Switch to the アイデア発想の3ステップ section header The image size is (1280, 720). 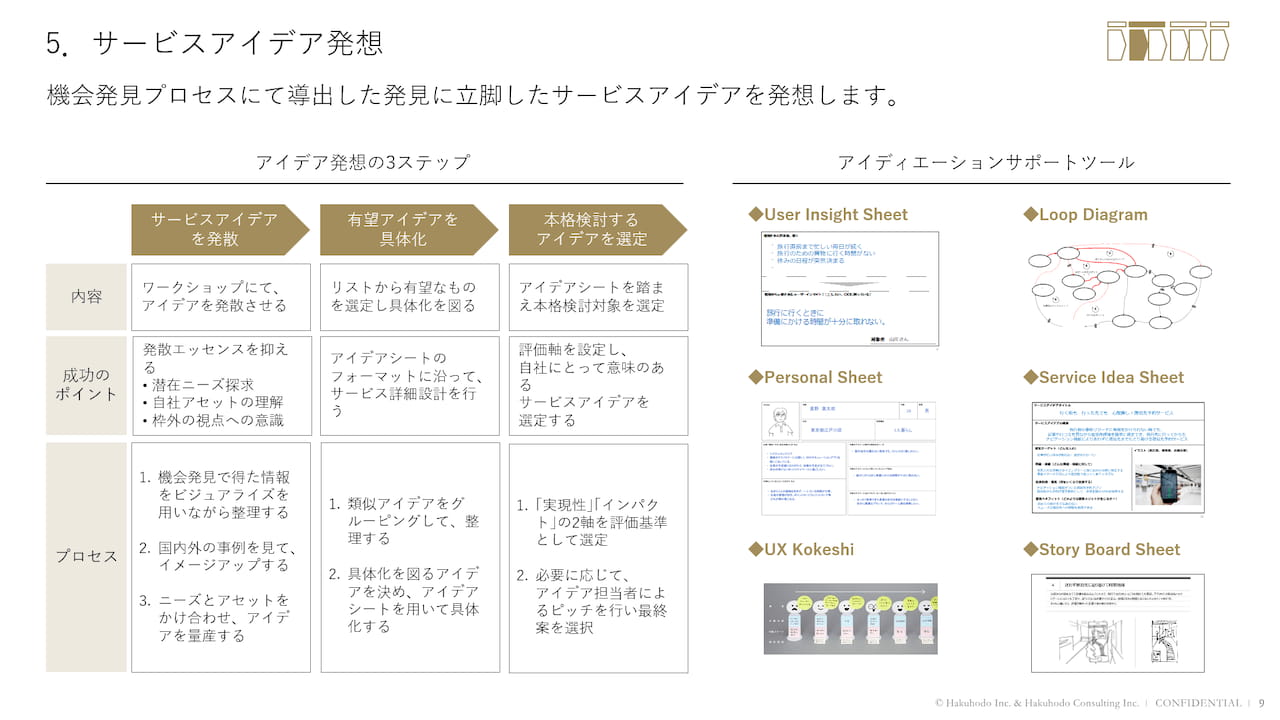pyautogui.click(x=364, y=160)
